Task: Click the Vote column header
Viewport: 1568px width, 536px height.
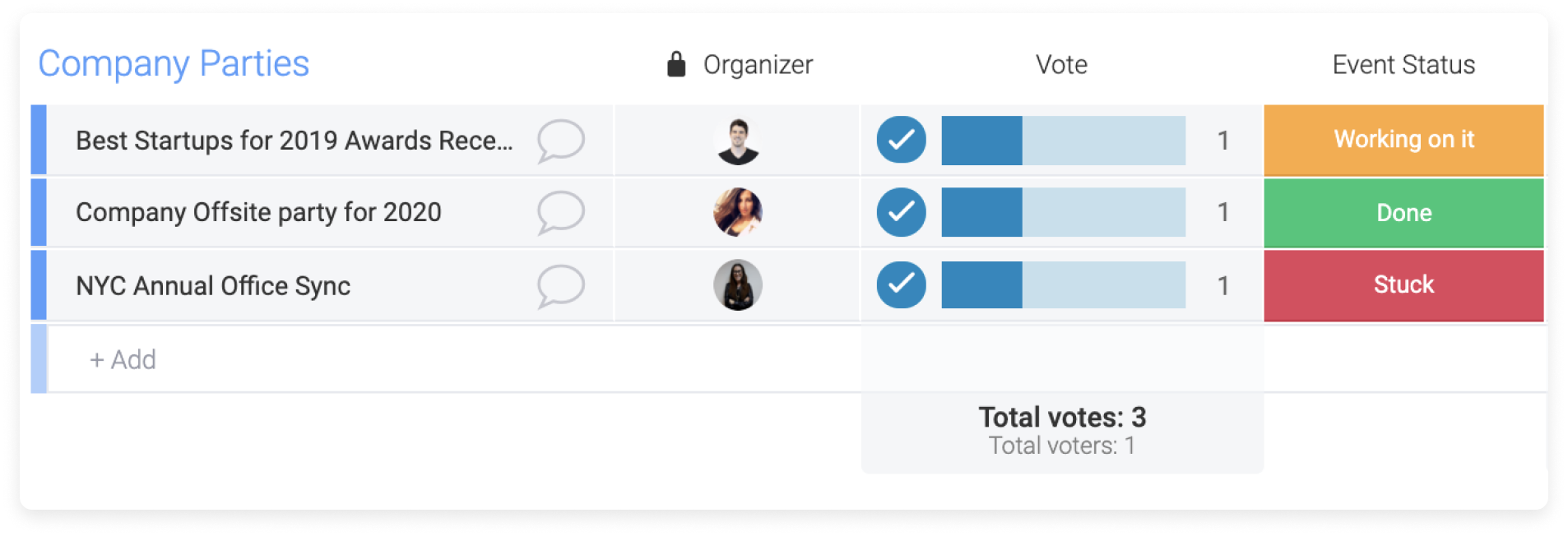Action: pyautogui.click(x=1061, y=65)
